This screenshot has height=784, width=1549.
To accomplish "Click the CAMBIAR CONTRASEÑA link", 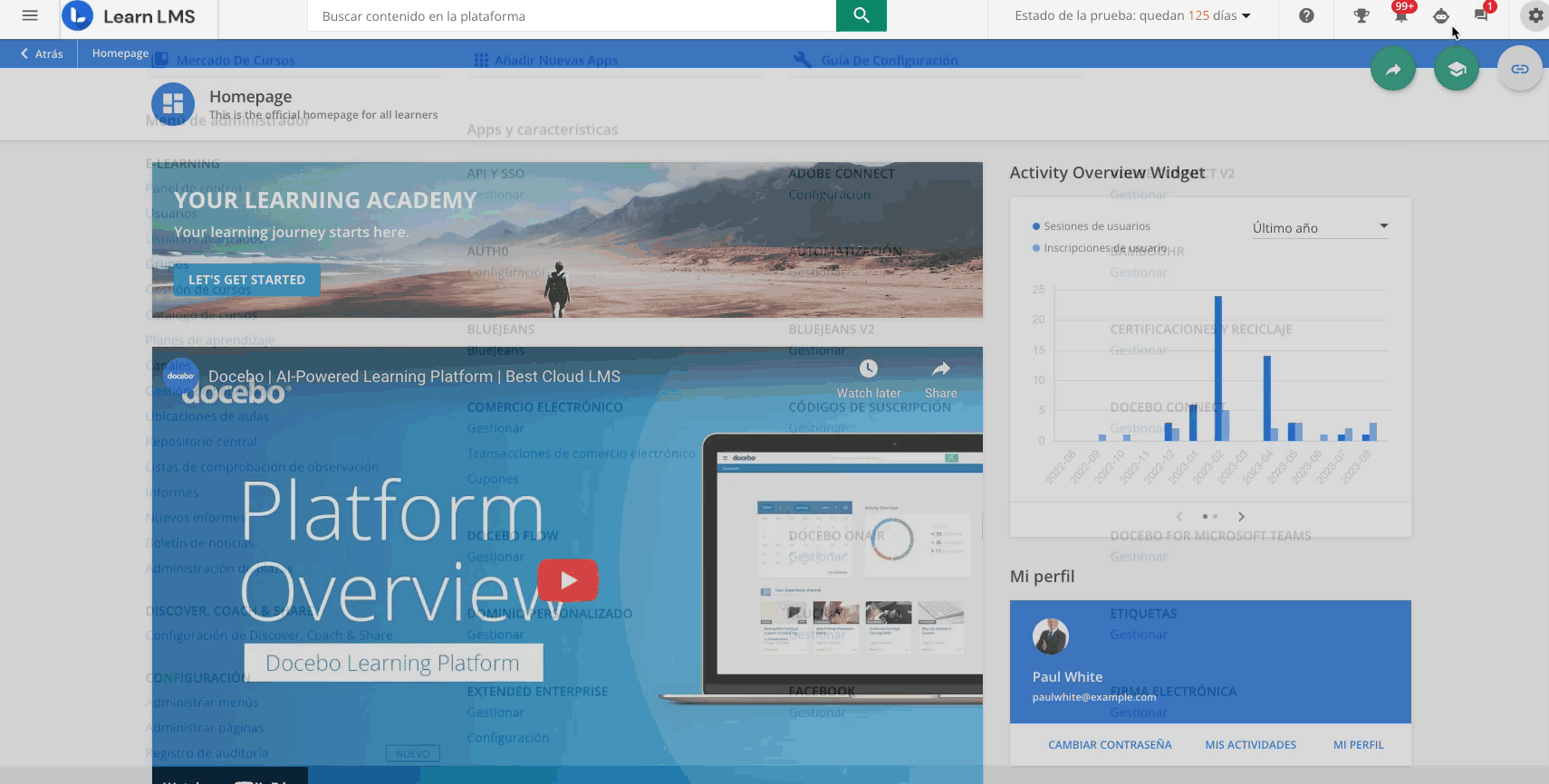I will click(1110, 745).
